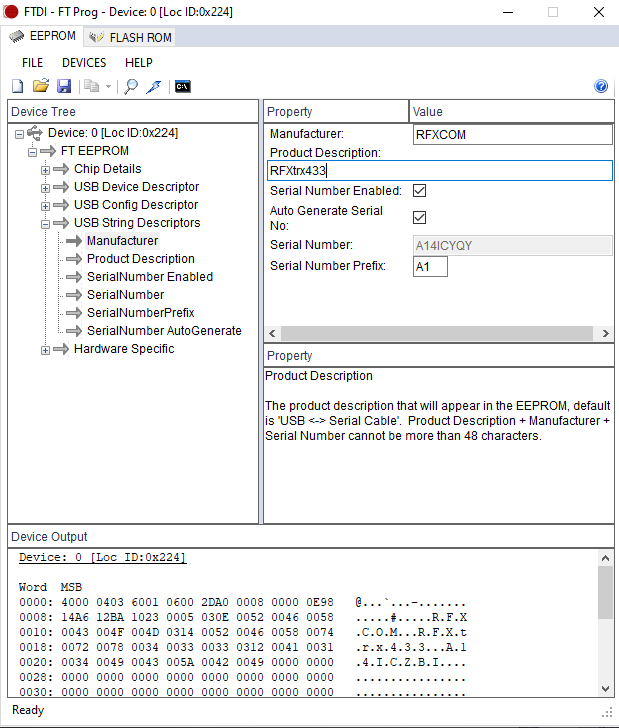
Task: Click Device Output scroll up arrow
Action: pos(605,558)
